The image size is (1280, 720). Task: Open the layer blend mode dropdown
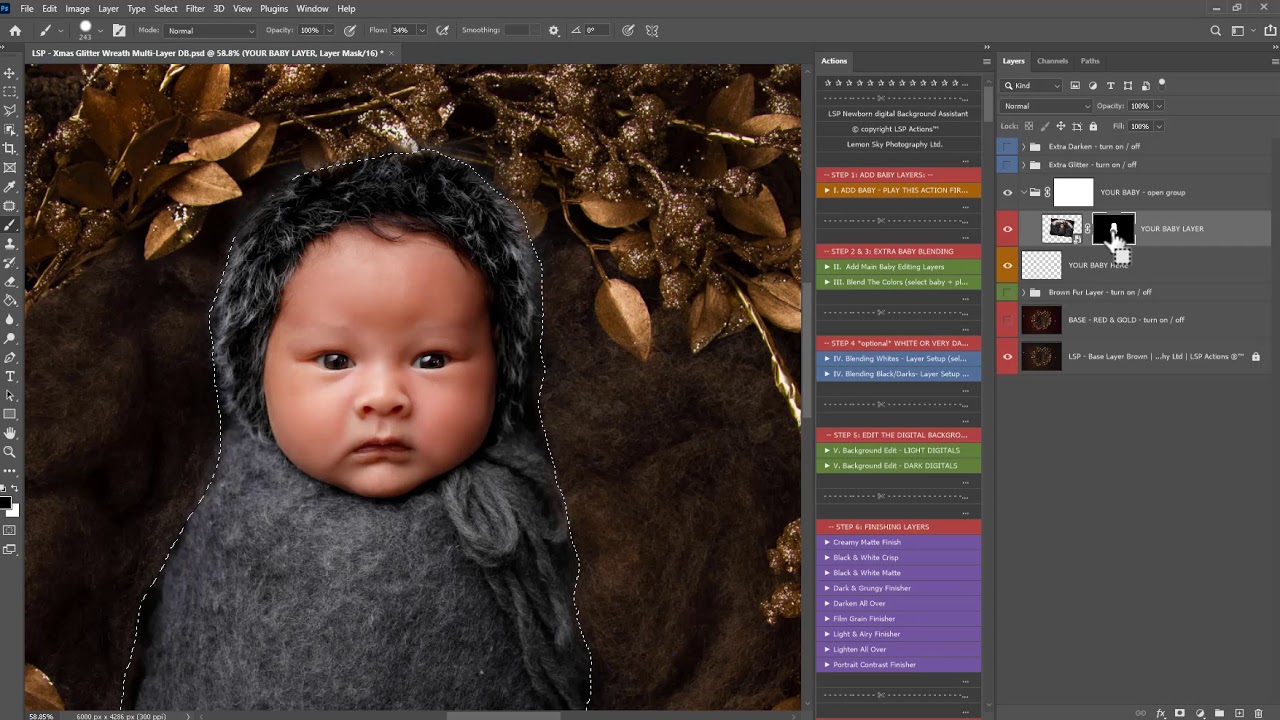coord(1047,106)
